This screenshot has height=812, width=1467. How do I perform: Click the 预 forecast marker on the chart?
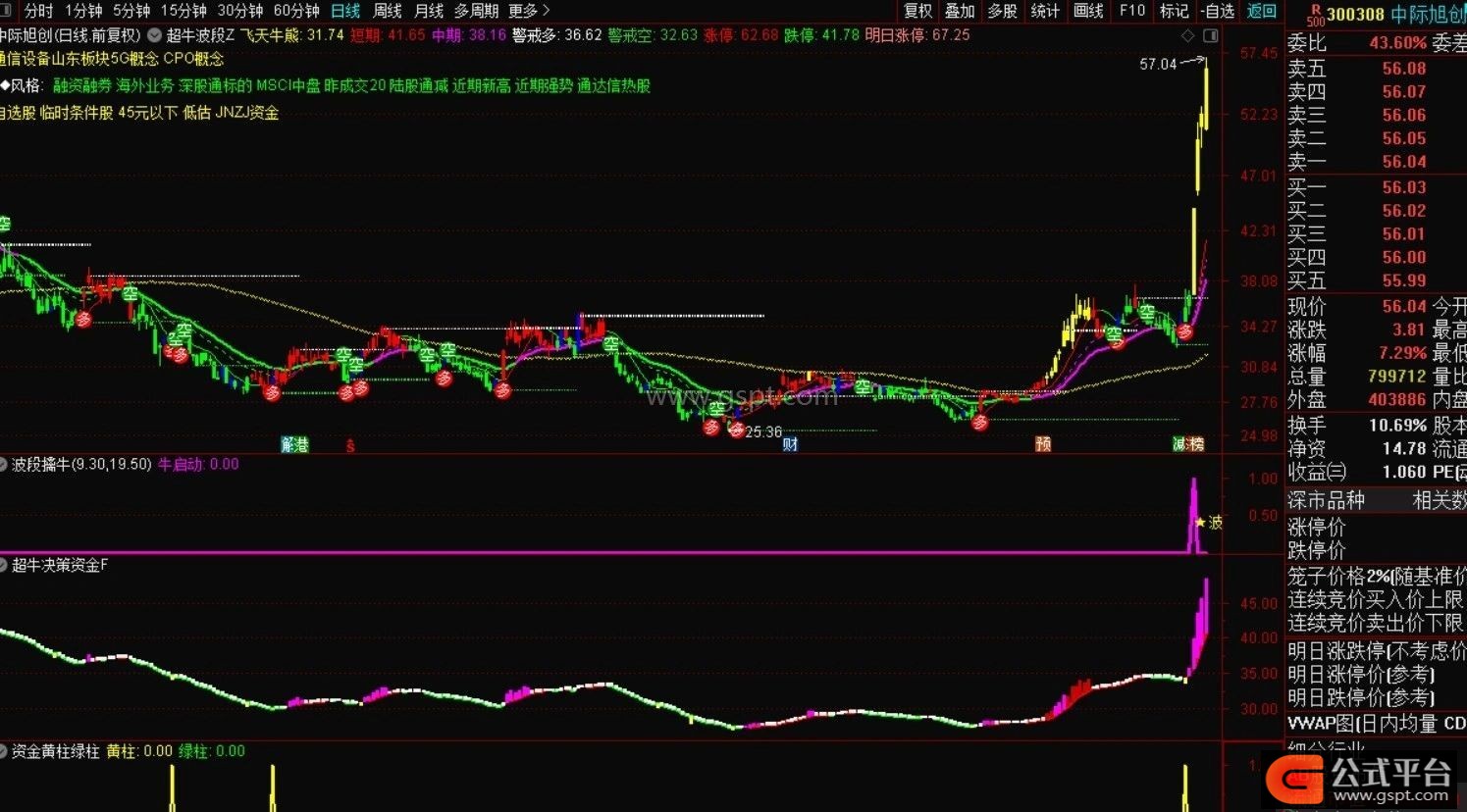(x=1043, y=444)
